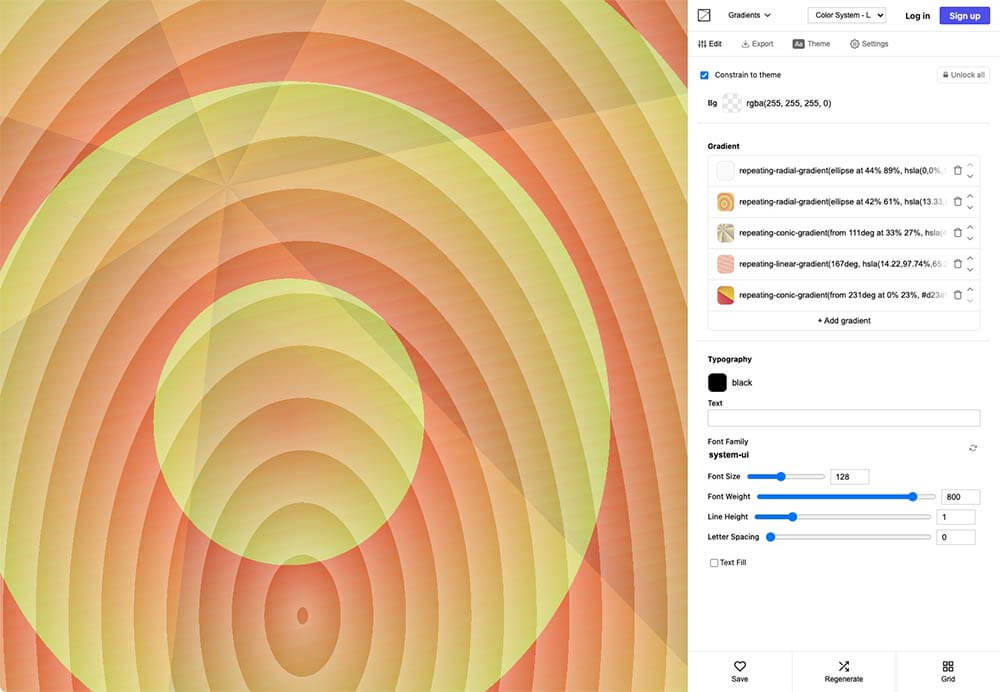
Task: Open swatch of conic-gradient from 231deg
Action: click(725, 295)
